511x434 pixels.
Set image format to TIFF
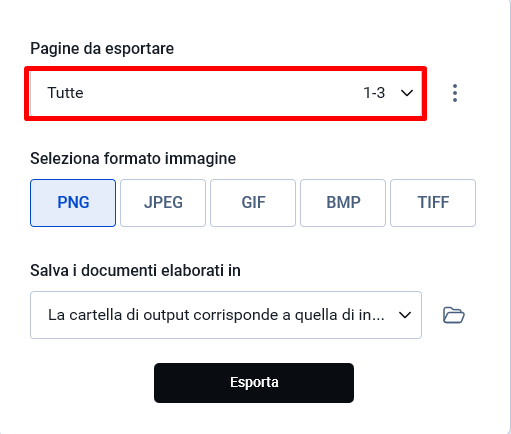tap(433, 203)
